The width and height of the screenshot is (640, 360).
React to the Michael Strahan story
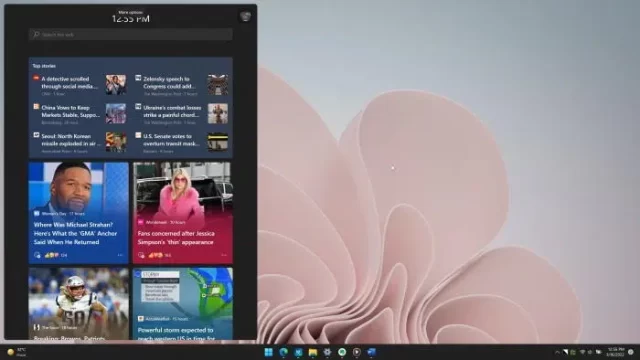(38, 255)
